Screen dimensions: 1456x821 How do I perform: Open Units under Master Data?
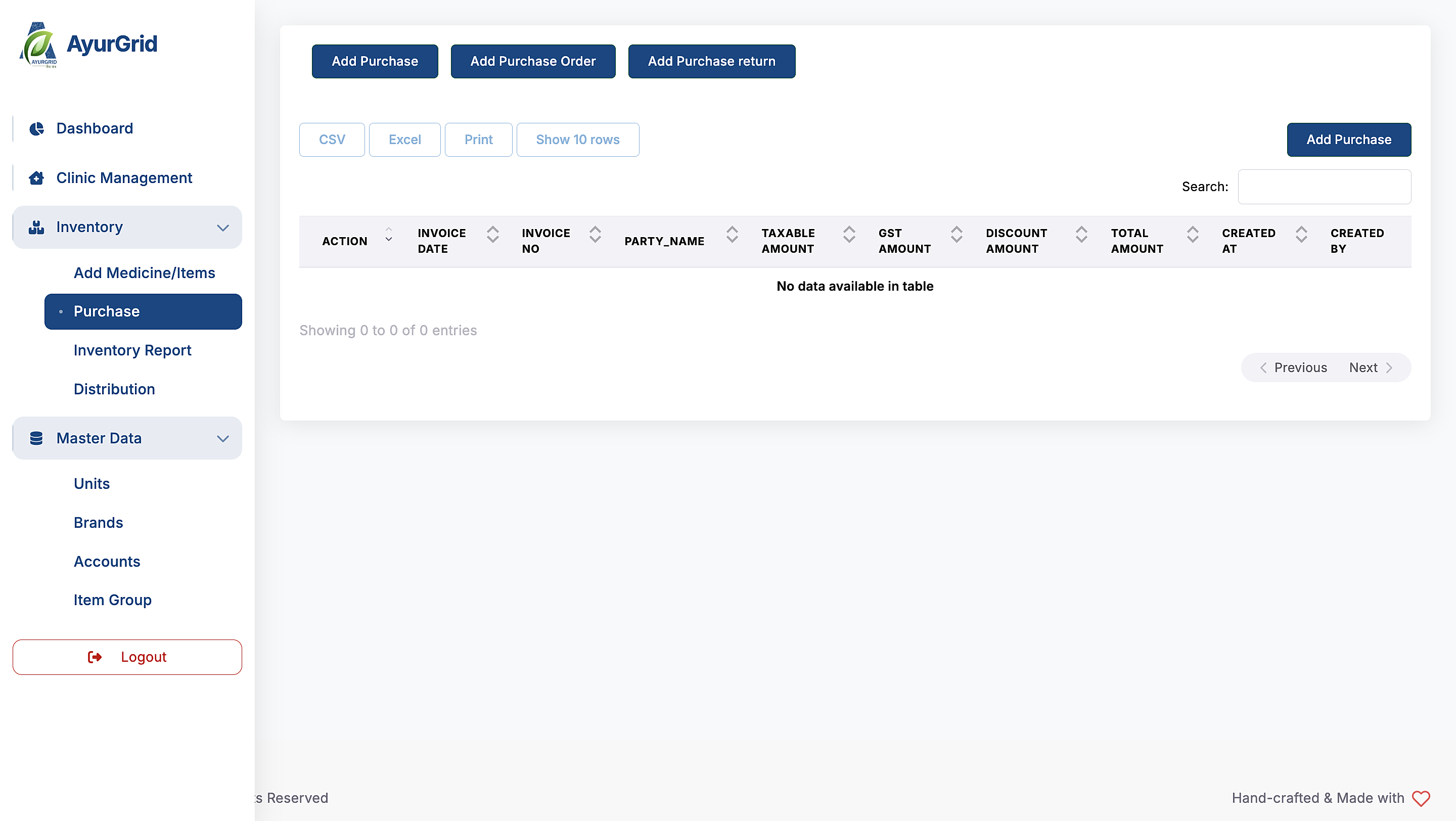(x=92, y=484)
